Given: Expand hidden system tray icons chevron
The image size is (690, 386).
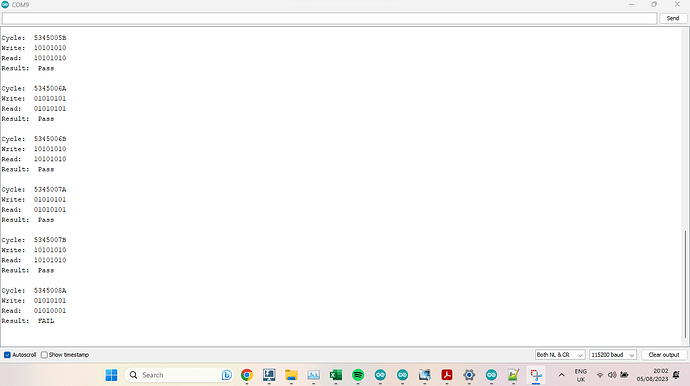Looking at the screenshot, I should [562, 375].
